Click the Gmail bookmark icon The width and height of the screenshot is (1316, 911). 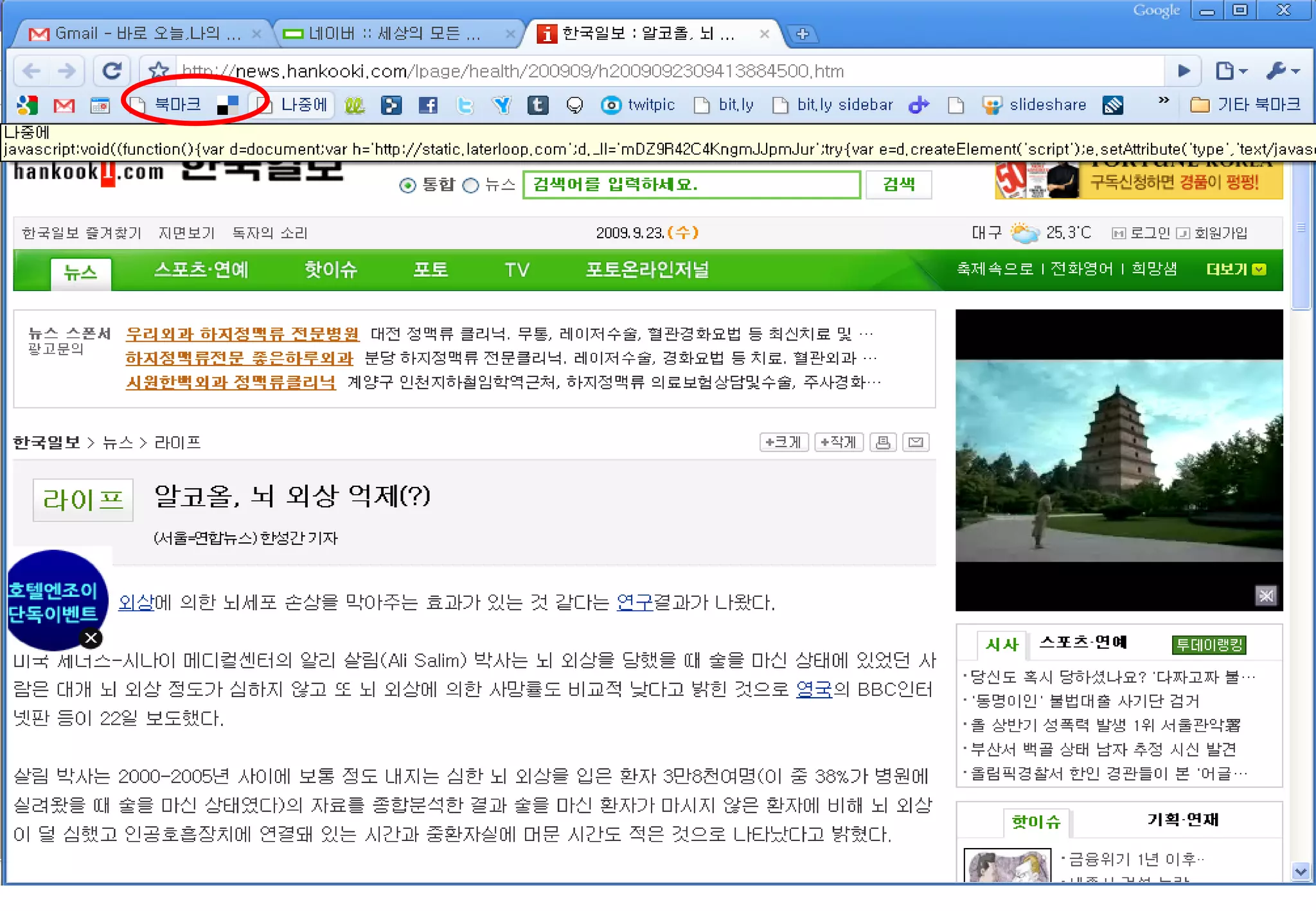point(64,105)
